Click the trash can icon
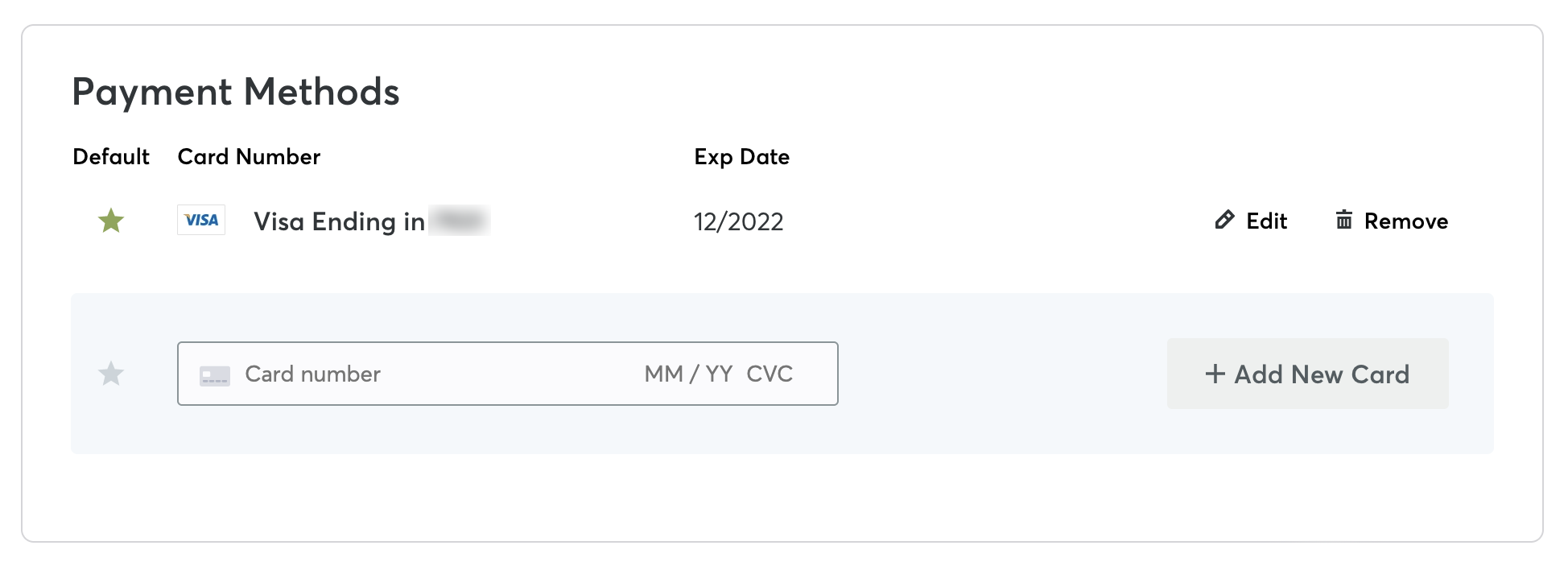The image size is (1568, 562). pos(1343,220)
